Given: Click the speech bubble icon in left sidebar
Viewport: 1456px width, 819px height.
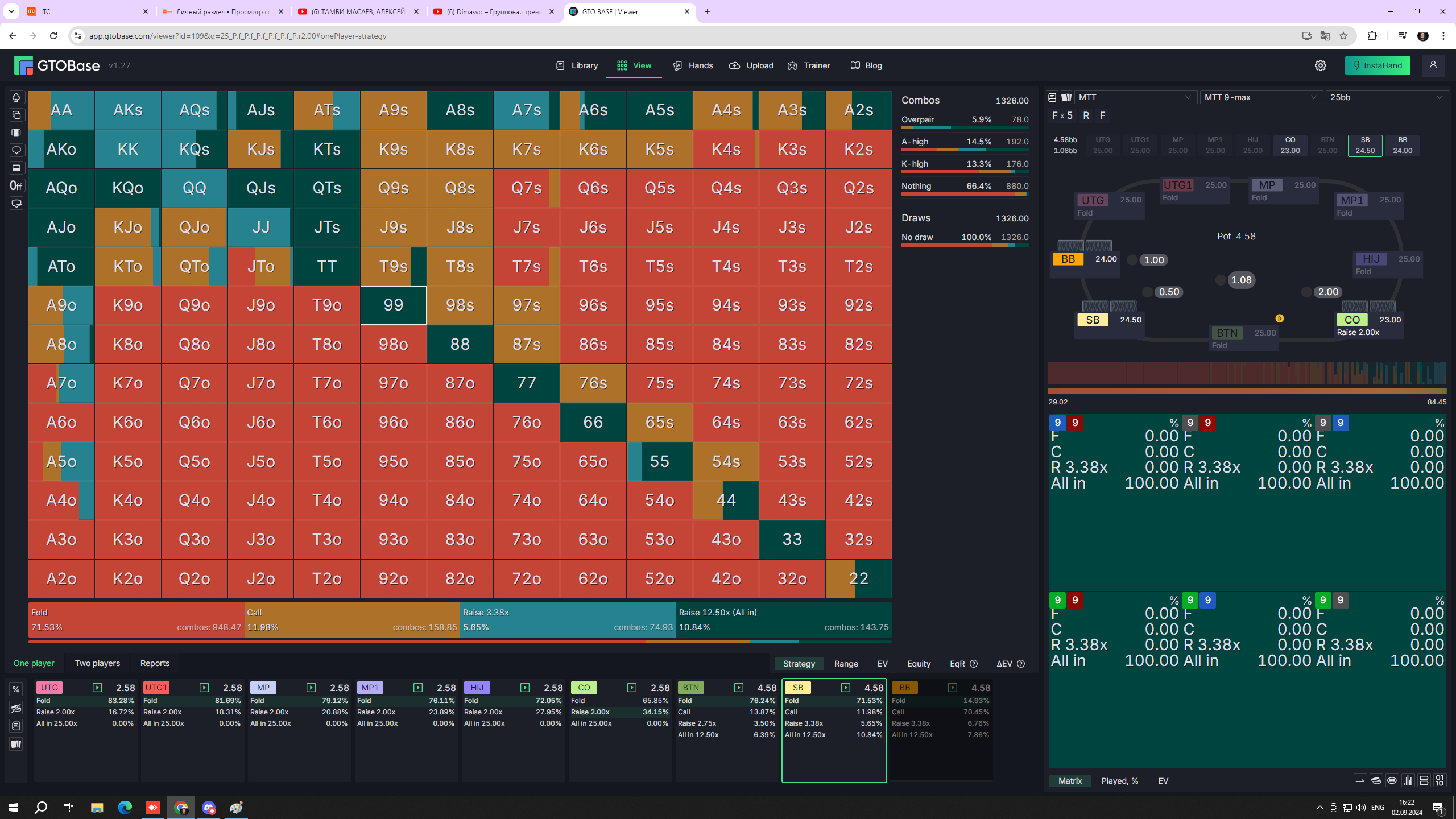Looking at the screenshot, I should coord(16,150).
